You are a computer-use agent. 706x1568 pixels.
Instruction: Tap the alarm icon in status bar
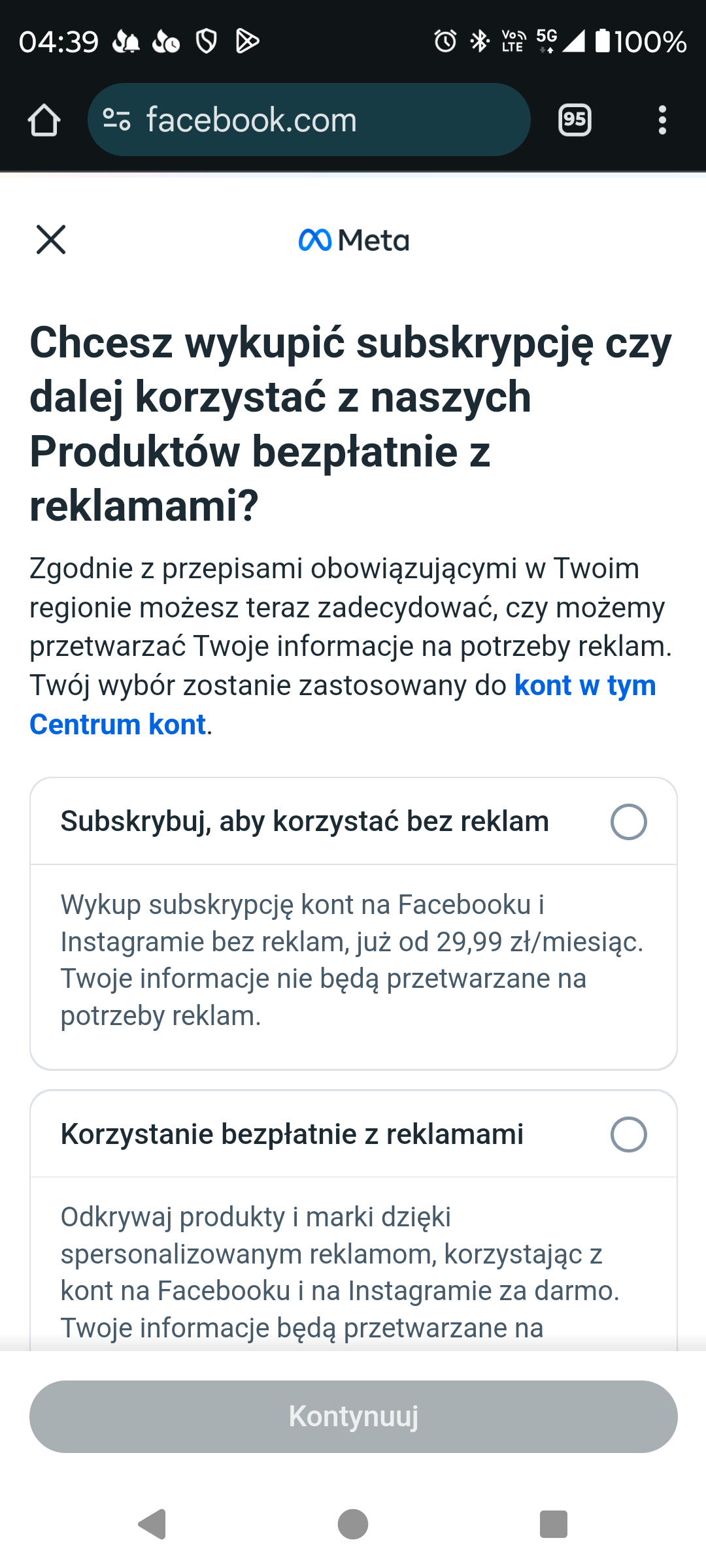445,41
